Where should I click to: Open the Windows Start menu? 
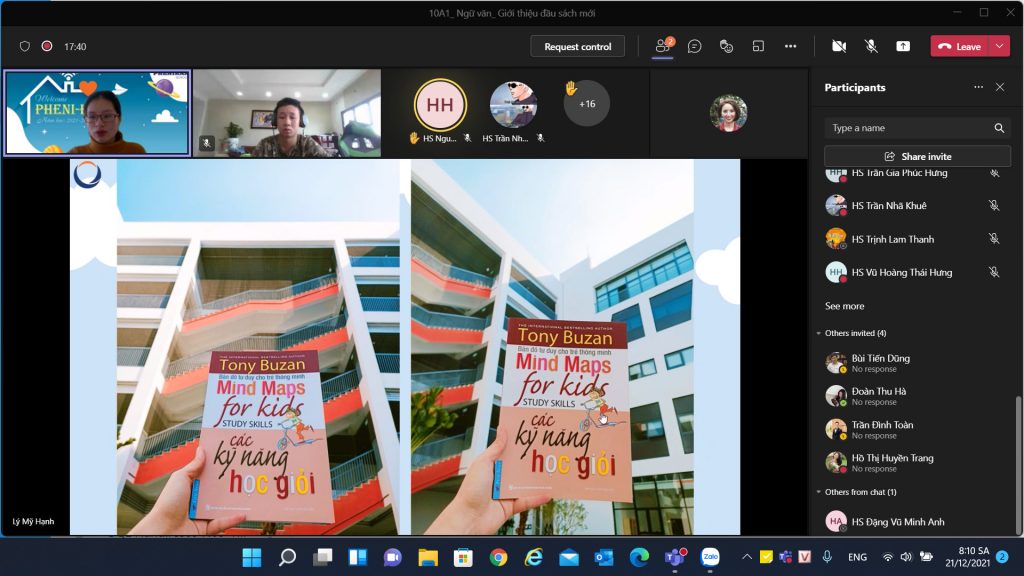[x=252, y=557]
